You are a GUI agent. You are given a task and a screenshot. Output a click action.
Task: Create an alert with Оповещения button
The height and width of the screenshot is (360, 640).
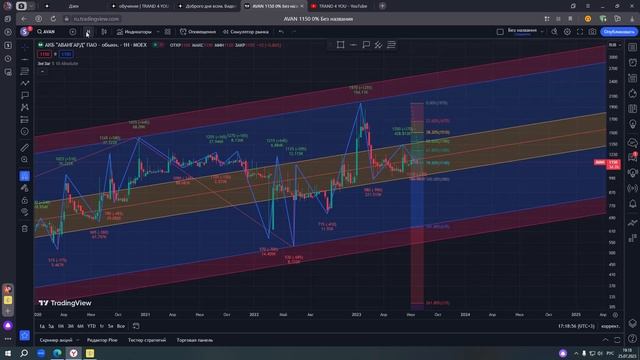(198, 32)
